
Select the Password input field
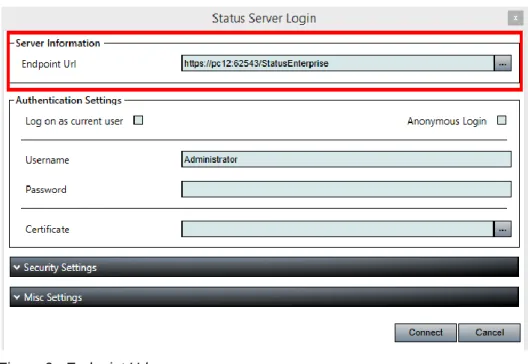(346, 189)
